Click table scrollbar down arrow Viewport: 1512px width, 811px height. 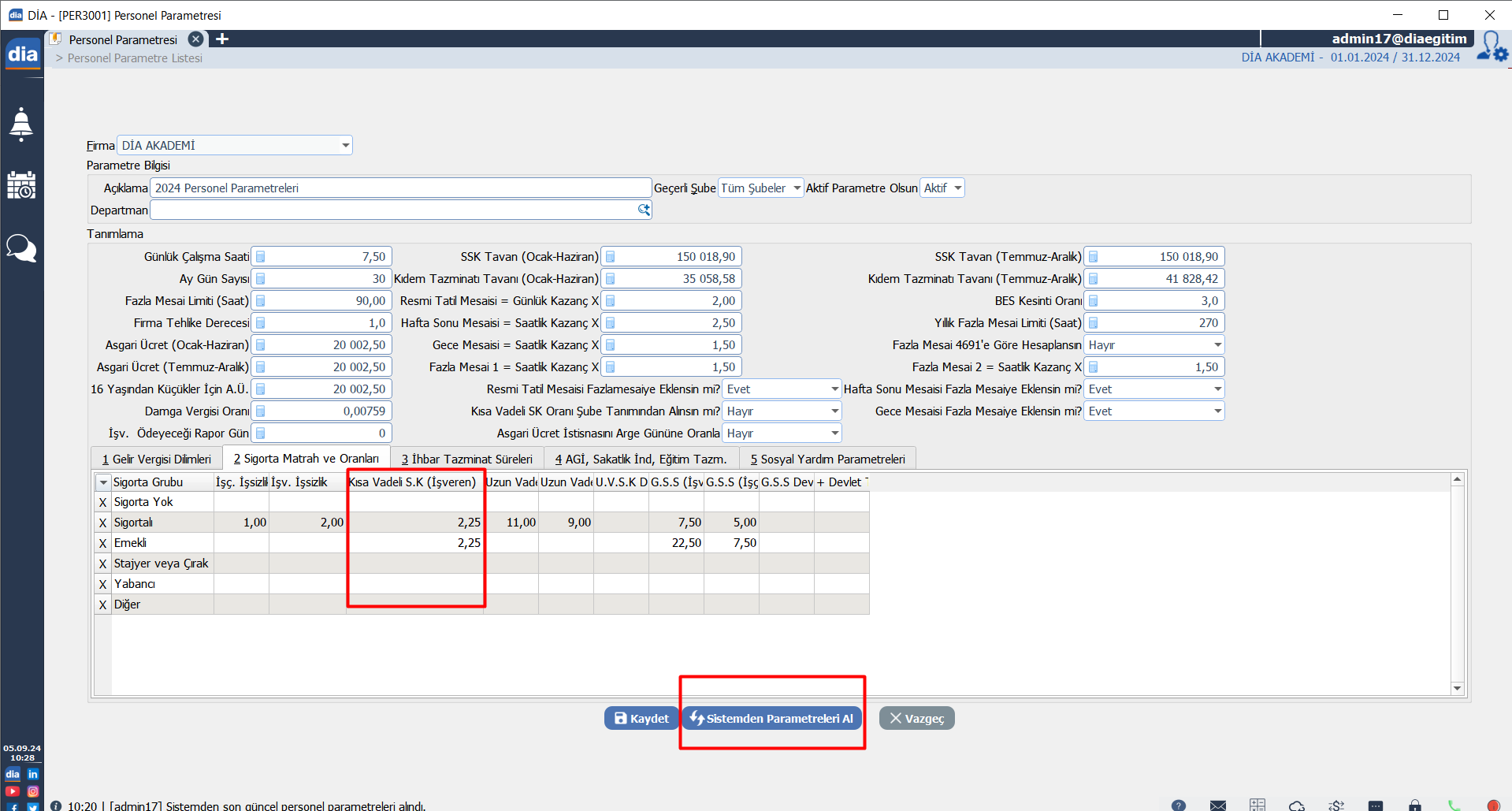pos(1457,688)
